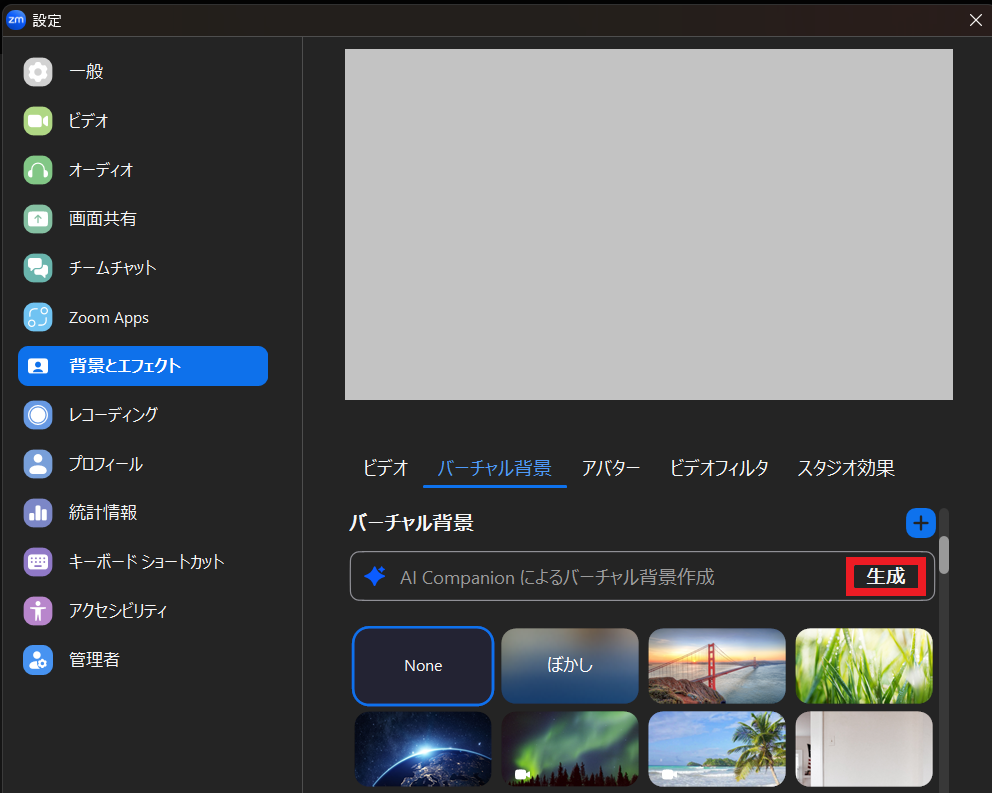The width and height of the screenshot is (992, 793).
Task: Open the Zoom Apps icon
Action: (38, 318)
